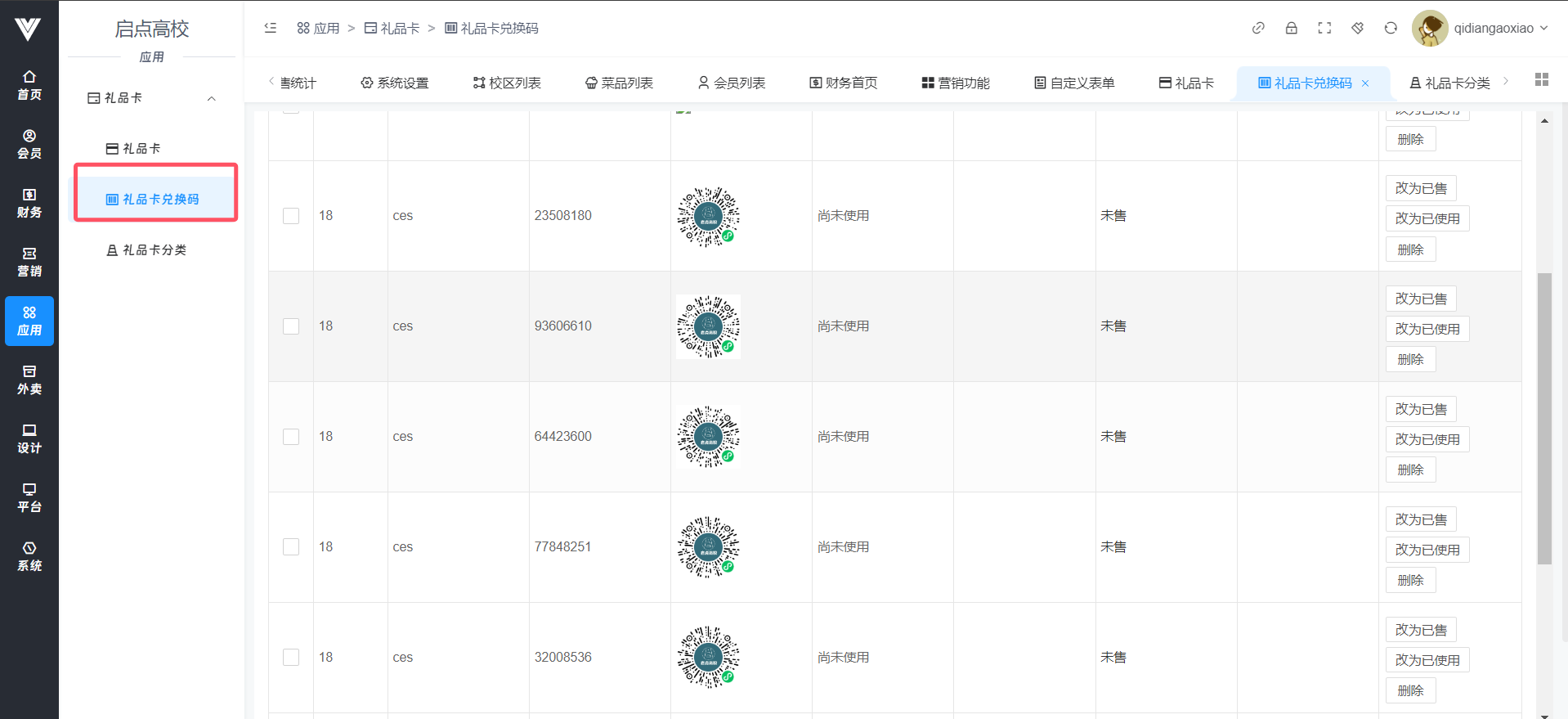Click the menu collapse icon in header
Screen dimensions: 1568x719
tap(271, 28)
